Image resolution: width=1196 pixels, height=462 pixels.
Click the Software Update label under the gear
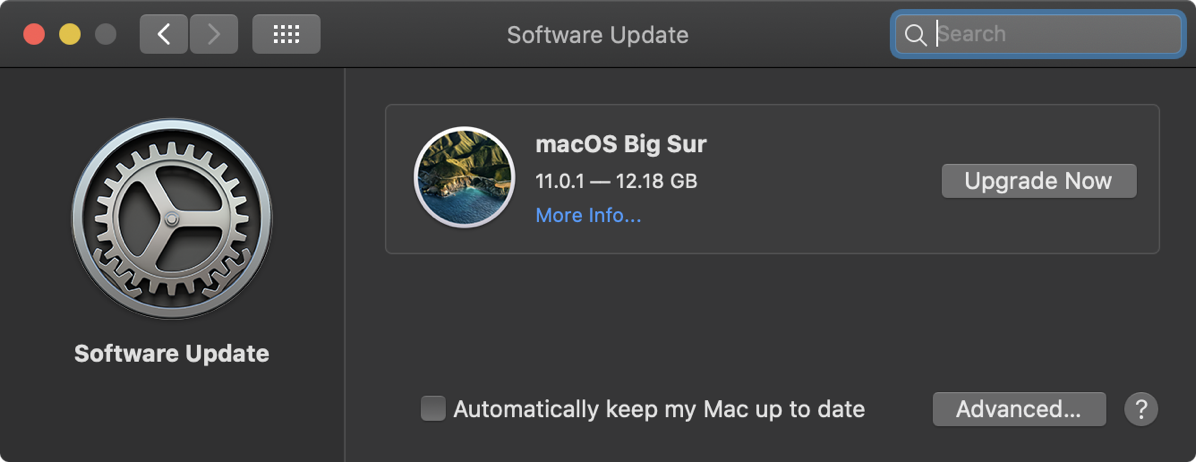[x=172, y=354]
